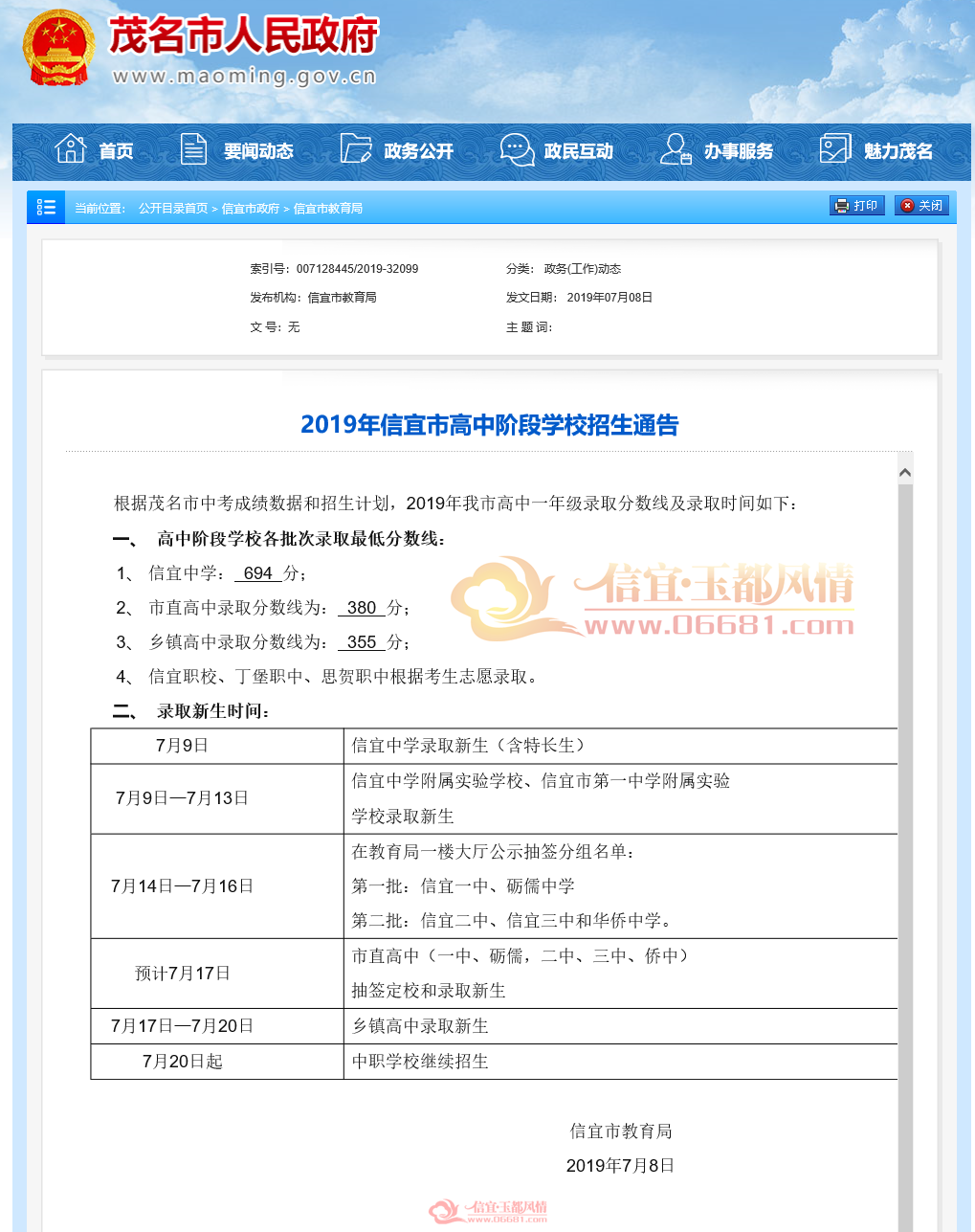This screenshot has height=1232, width=975.
Task: Click the 信宜中学 score 694
Action: click(258, 573)
